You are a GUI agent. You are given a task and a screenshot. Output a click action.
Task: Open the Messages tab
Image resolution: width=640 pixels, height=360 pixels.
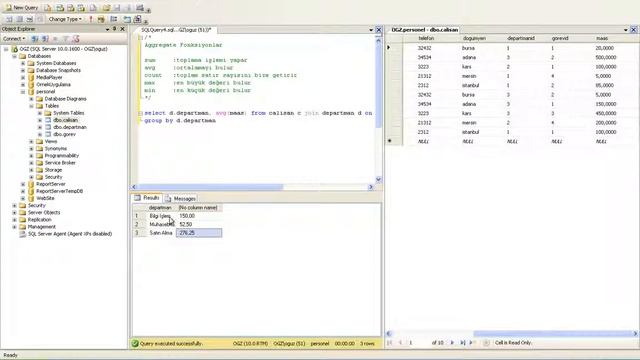coord(180,199)
